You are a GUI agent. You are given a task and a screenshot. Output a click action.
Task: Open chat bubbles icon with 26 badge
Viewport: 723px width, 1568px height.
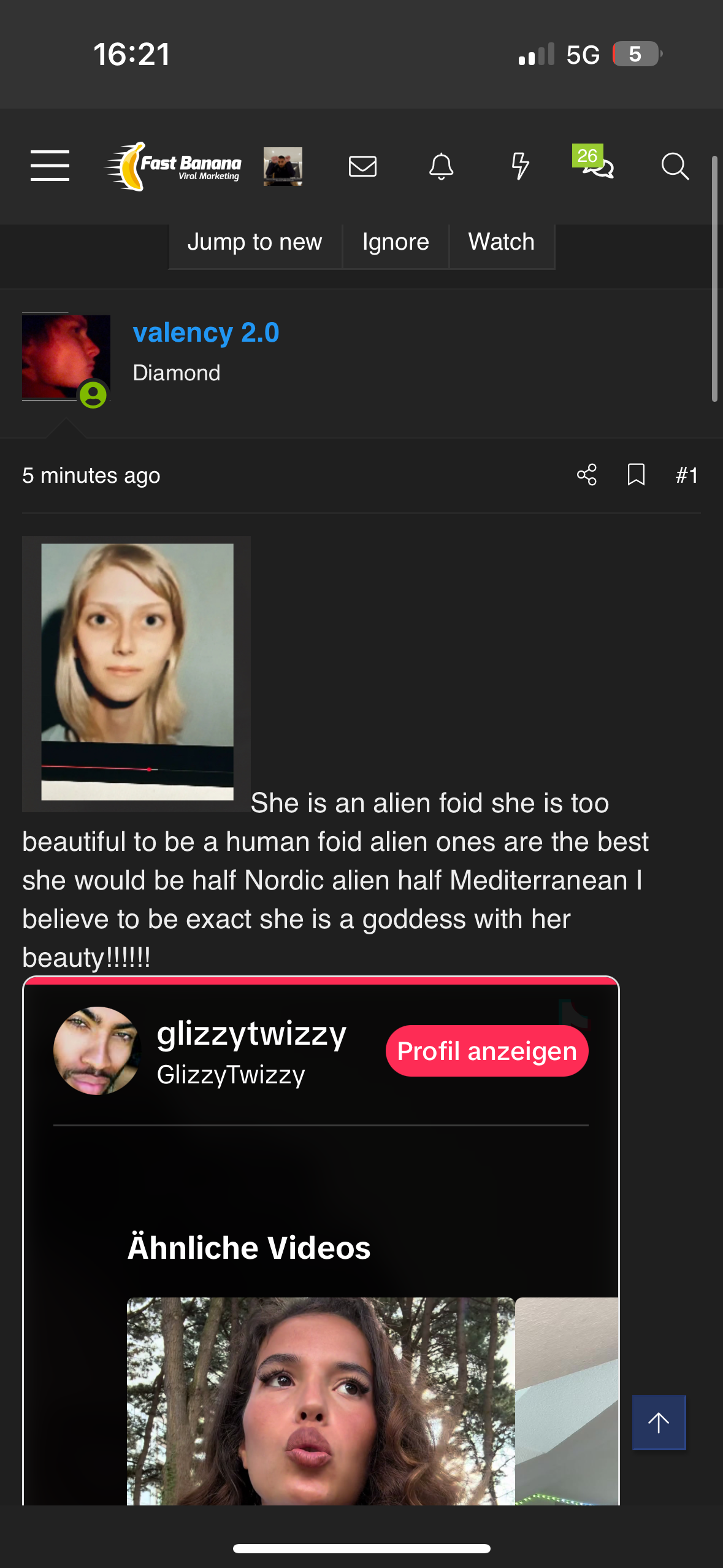594,163
